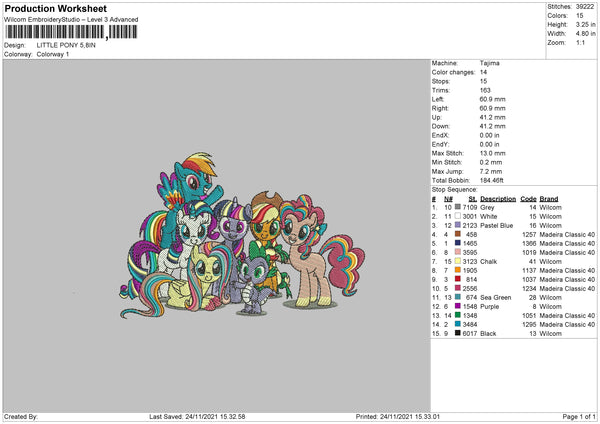Image resolution: width=600 pixels, height=424 pixels.
Task: Click the code 1257 in row 4
Action: (529, 235)
